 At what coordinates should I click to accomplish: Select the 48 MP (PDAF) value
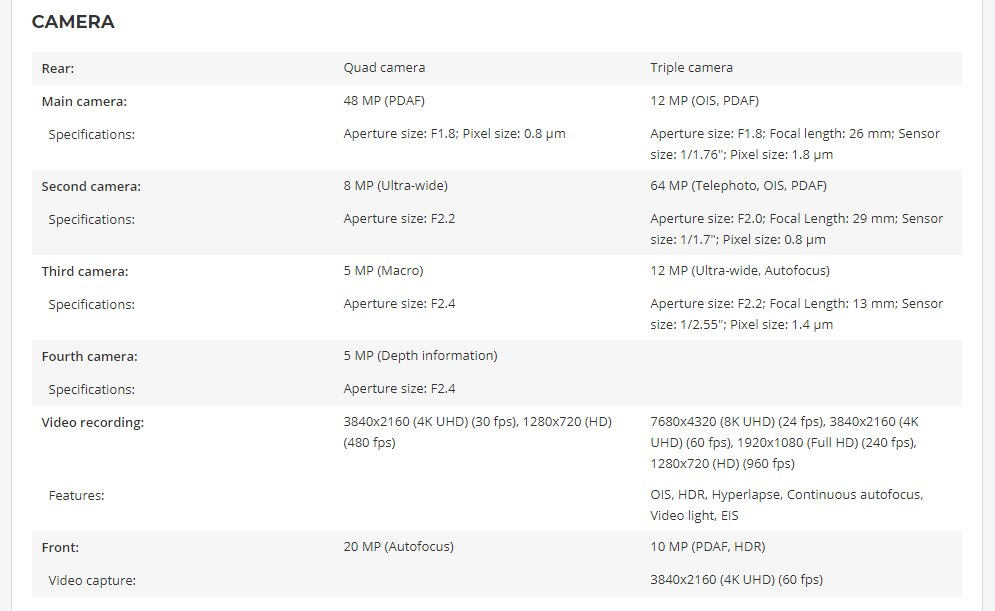point(384,101)
